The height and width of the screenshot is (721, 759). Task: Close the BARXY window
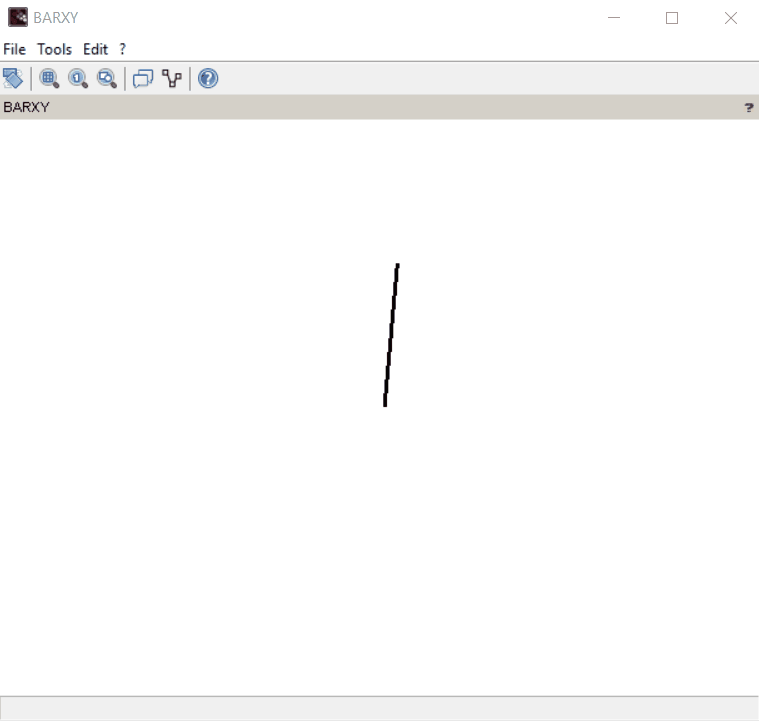[x=730, y=18]
